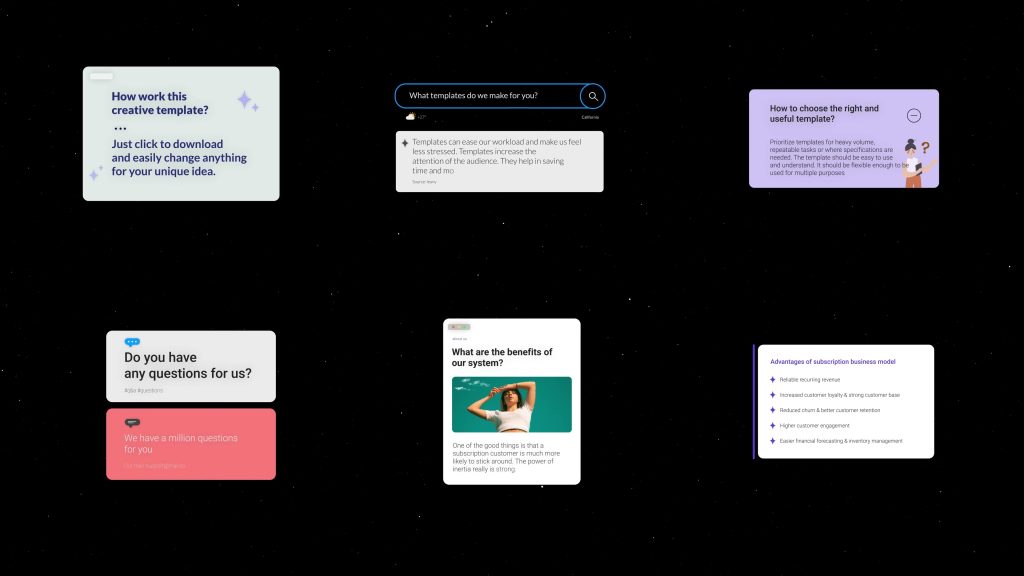
Task: Click the dark chat bubble on red card
Action: [132, 423]
